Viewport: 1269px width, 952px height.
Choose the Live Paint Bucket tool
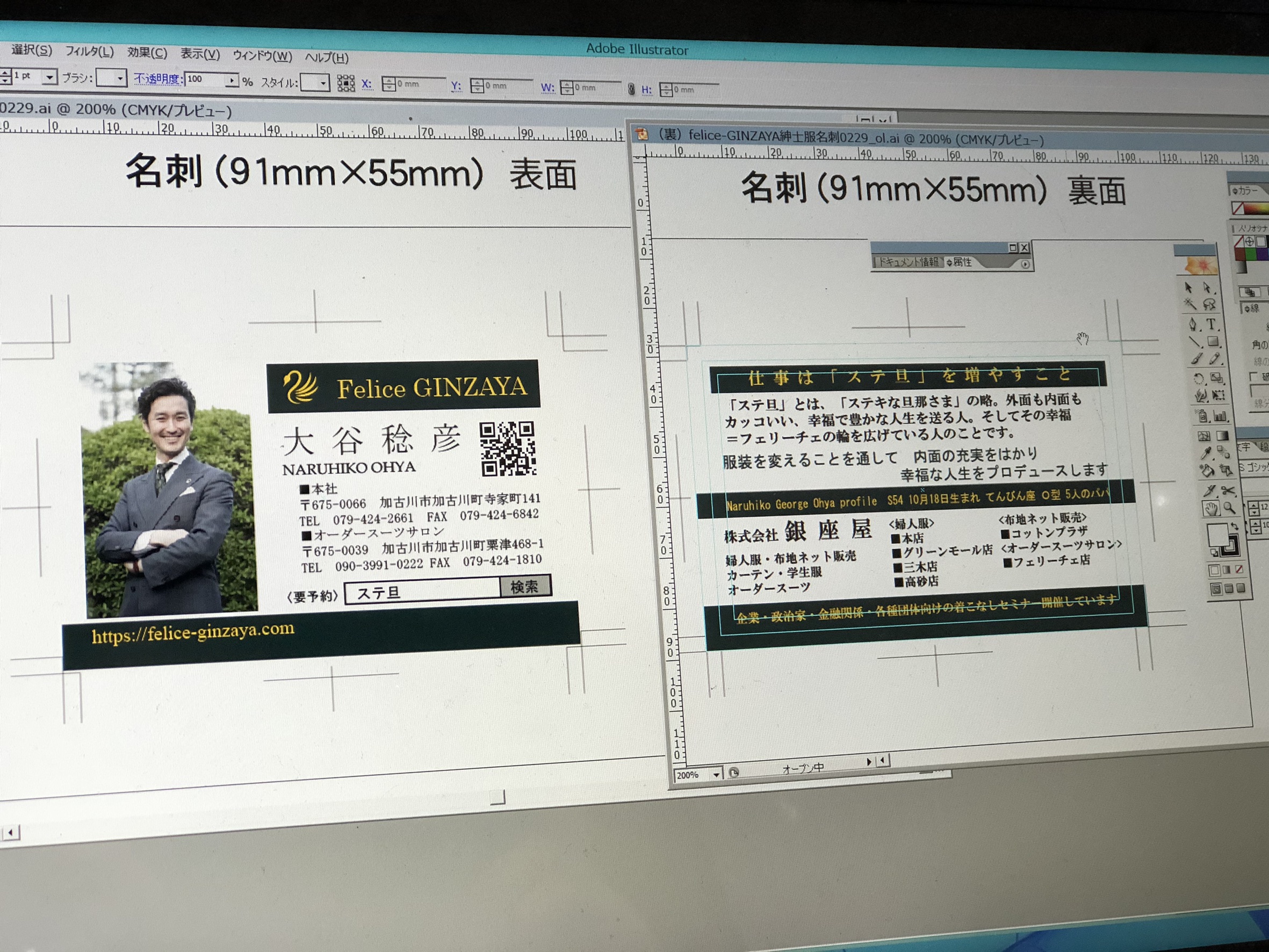(1208, 471)
